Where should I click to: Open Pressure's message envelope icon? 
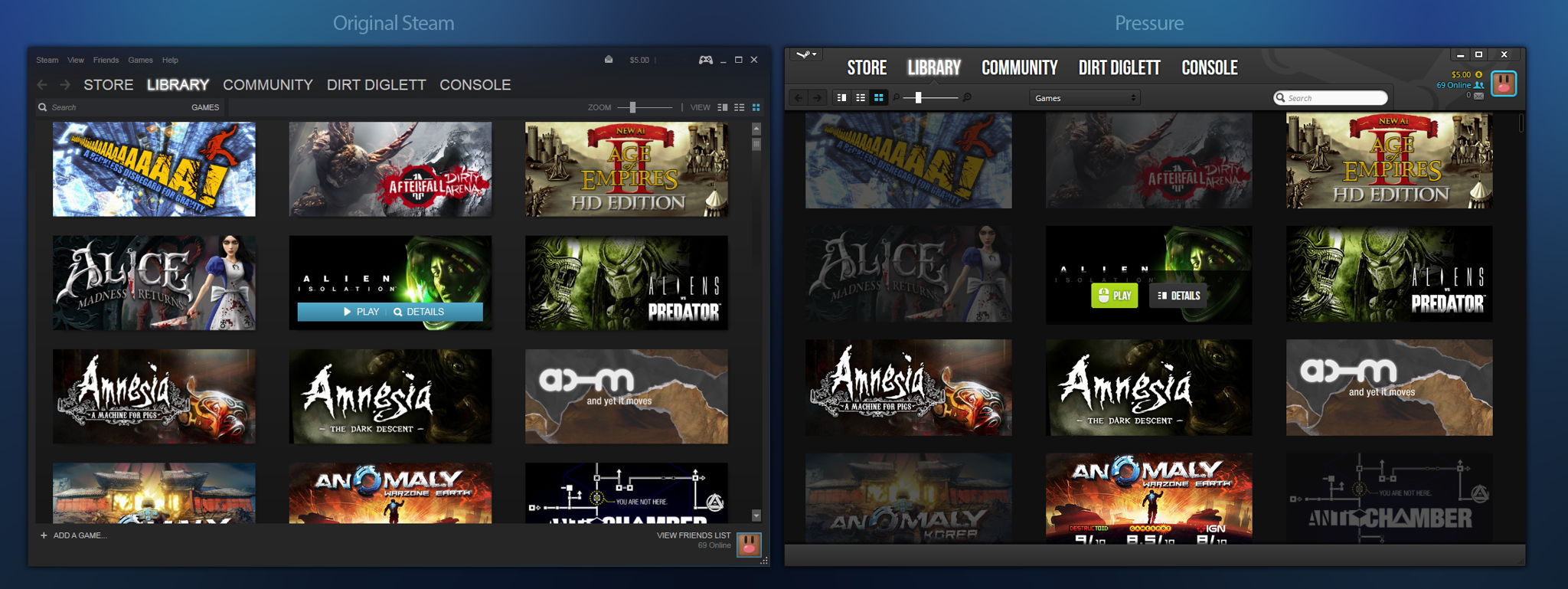click(x=1478, y=96)
